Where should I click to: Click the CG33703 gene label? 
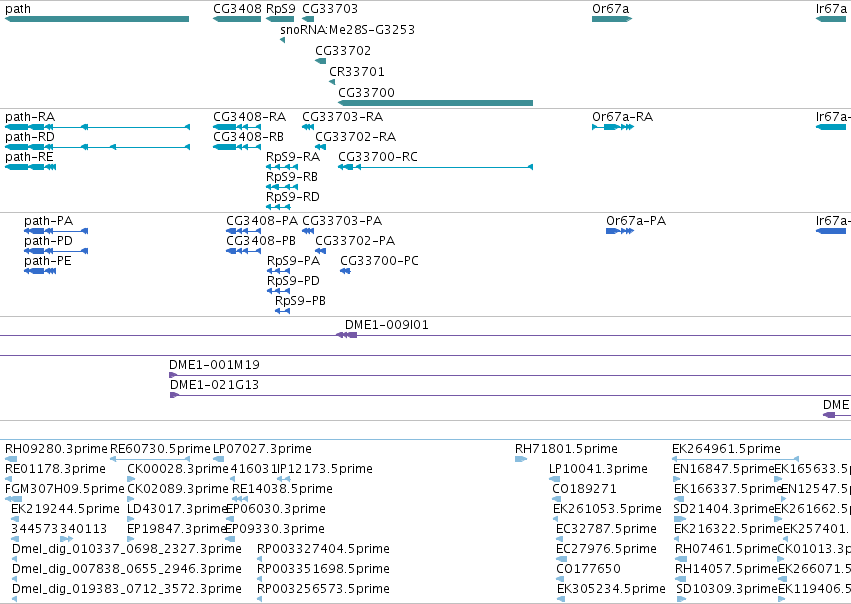(x=330, y=9)
